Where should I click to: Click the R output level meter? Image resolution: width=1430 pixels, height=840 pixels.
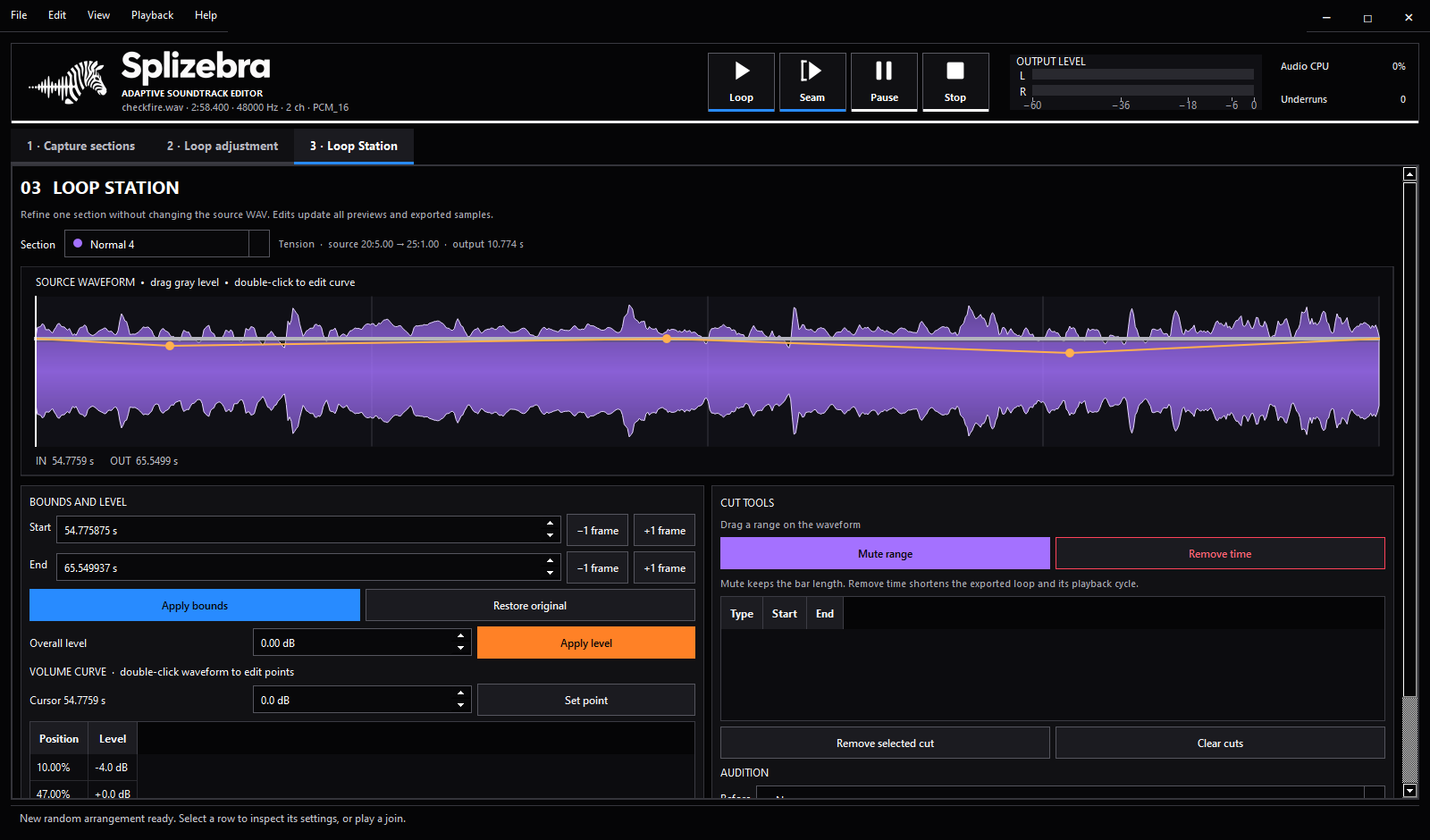1143,91
